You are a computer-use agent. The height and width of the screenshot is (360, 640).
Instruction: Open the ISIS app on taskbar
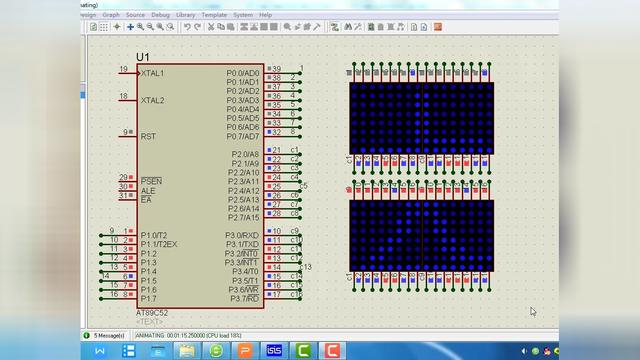[x=274, y=351]
